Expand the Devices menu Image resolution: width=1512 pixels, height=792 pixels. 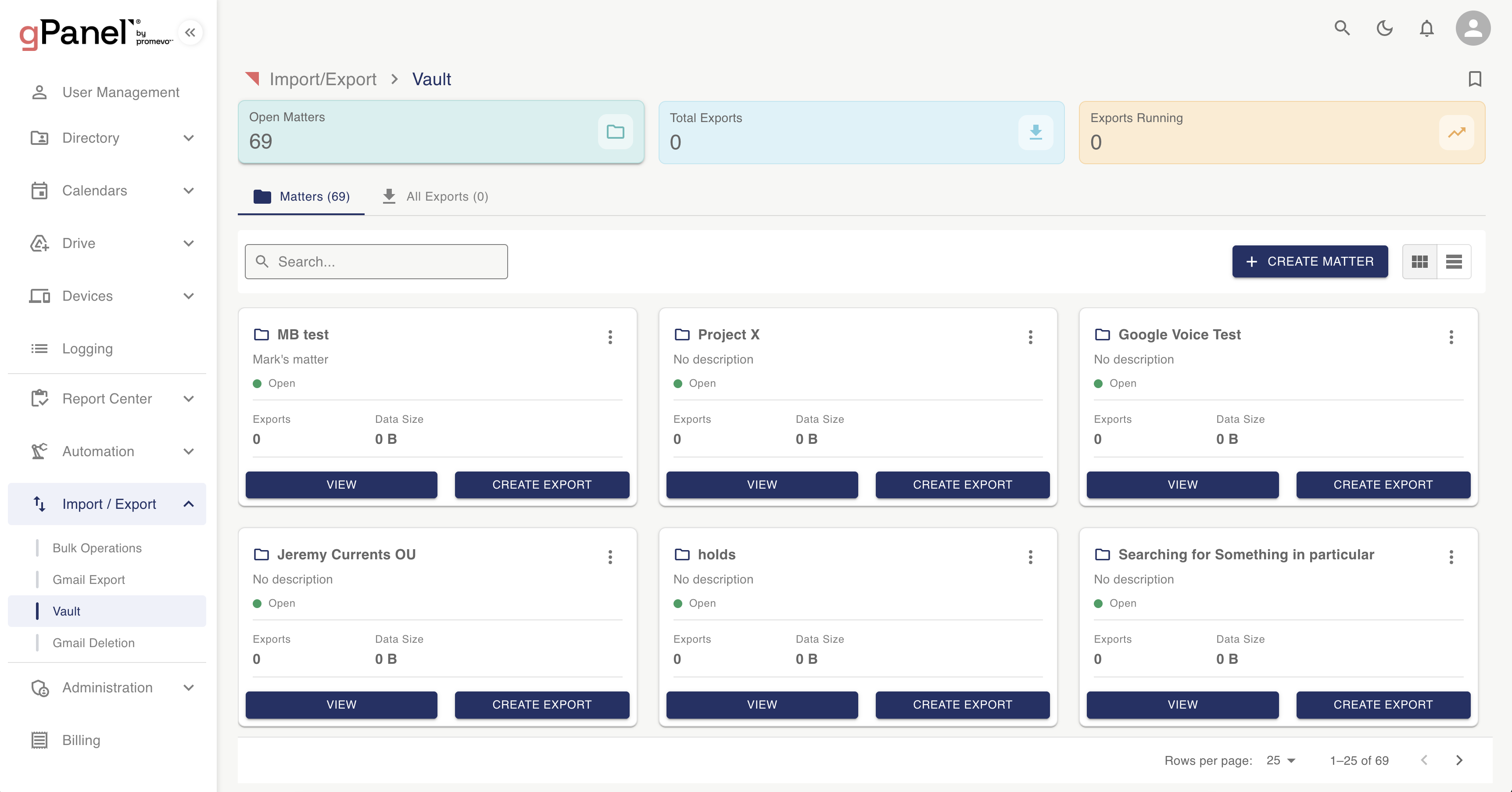click(107, 296)
